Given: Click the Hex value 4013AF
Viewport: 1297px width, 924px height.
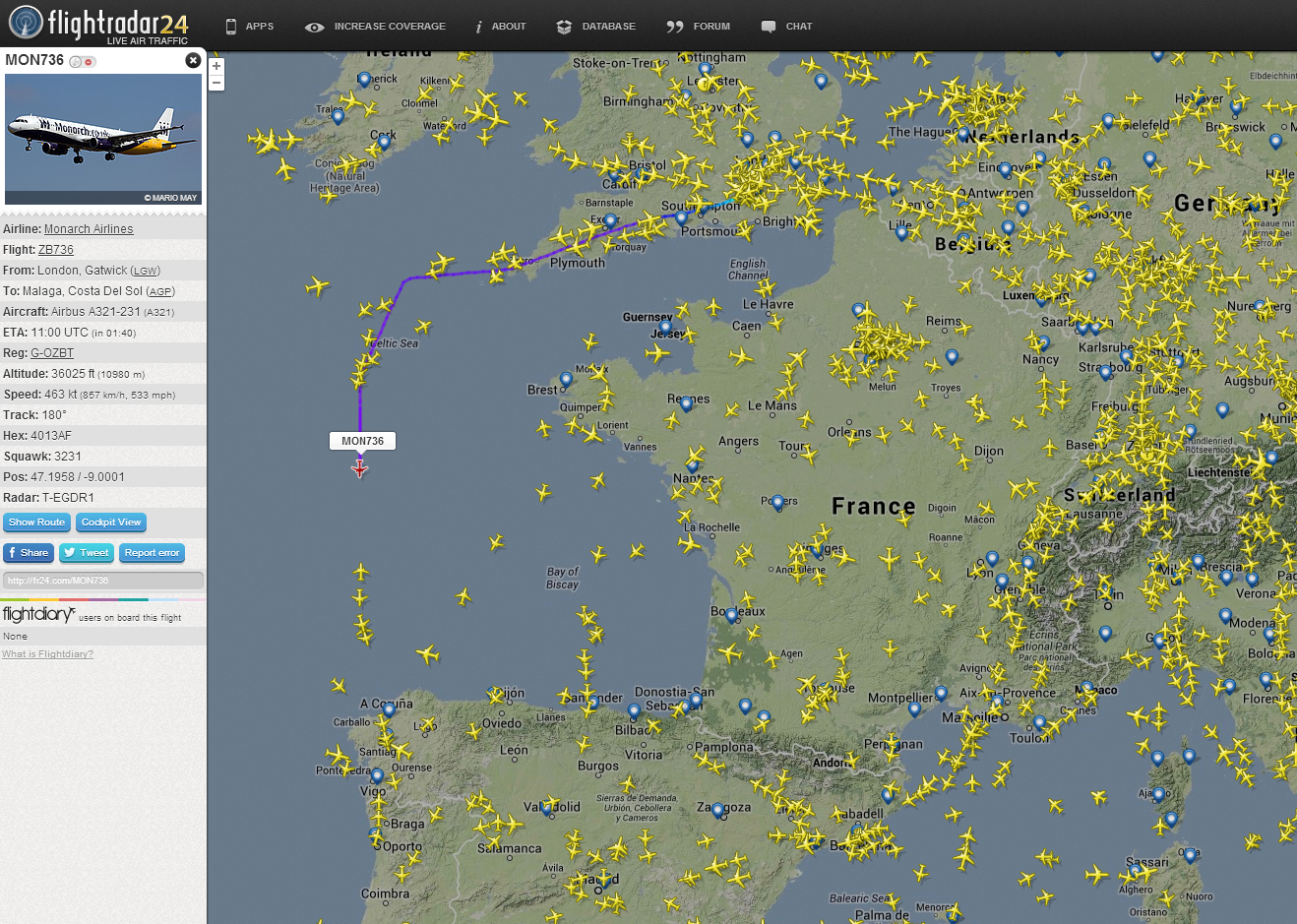Looking at the screenshot, I should pos(51,436).
